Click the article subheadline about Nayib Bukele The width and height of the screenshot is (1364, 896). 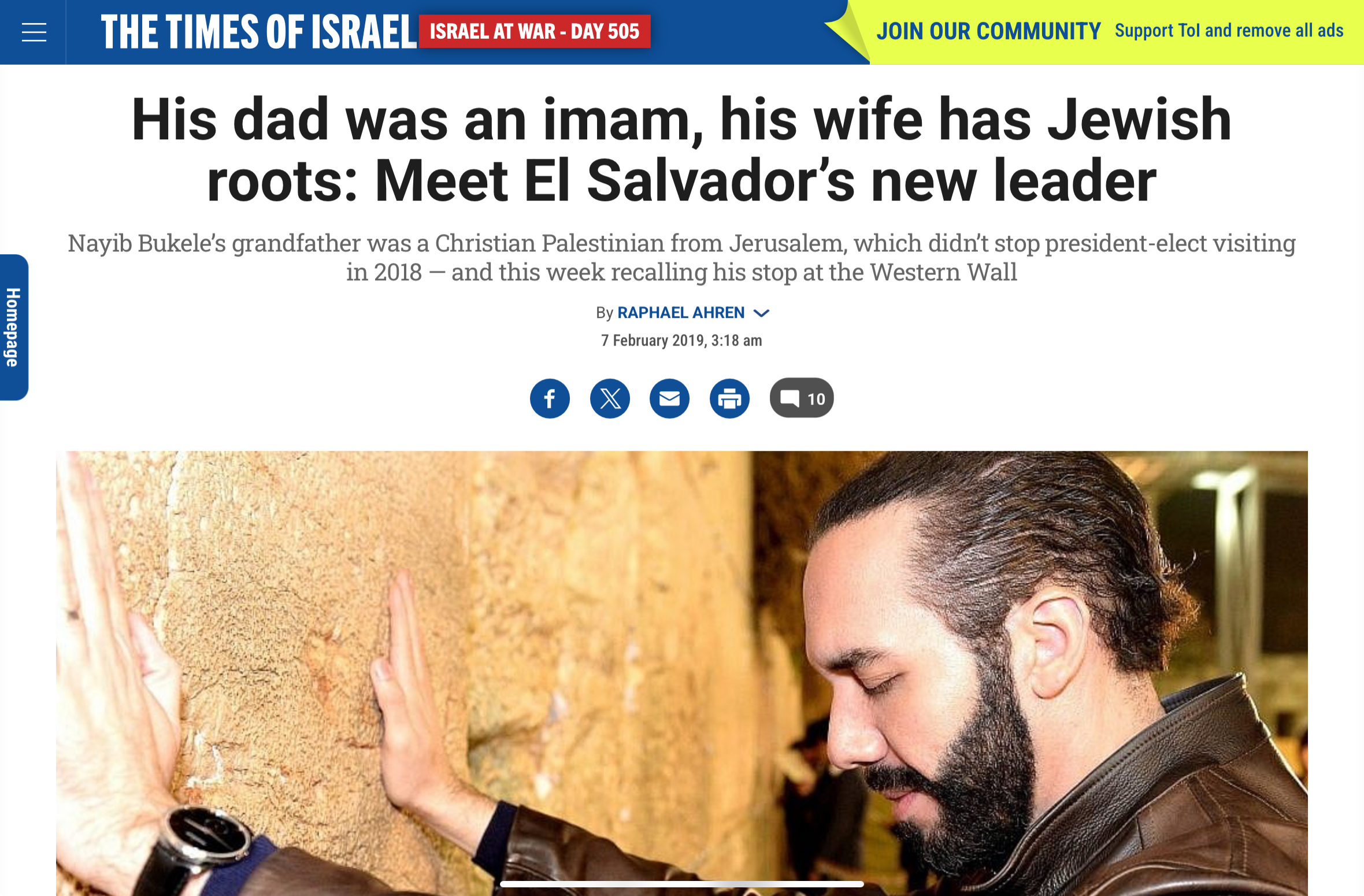pos(682,258)
